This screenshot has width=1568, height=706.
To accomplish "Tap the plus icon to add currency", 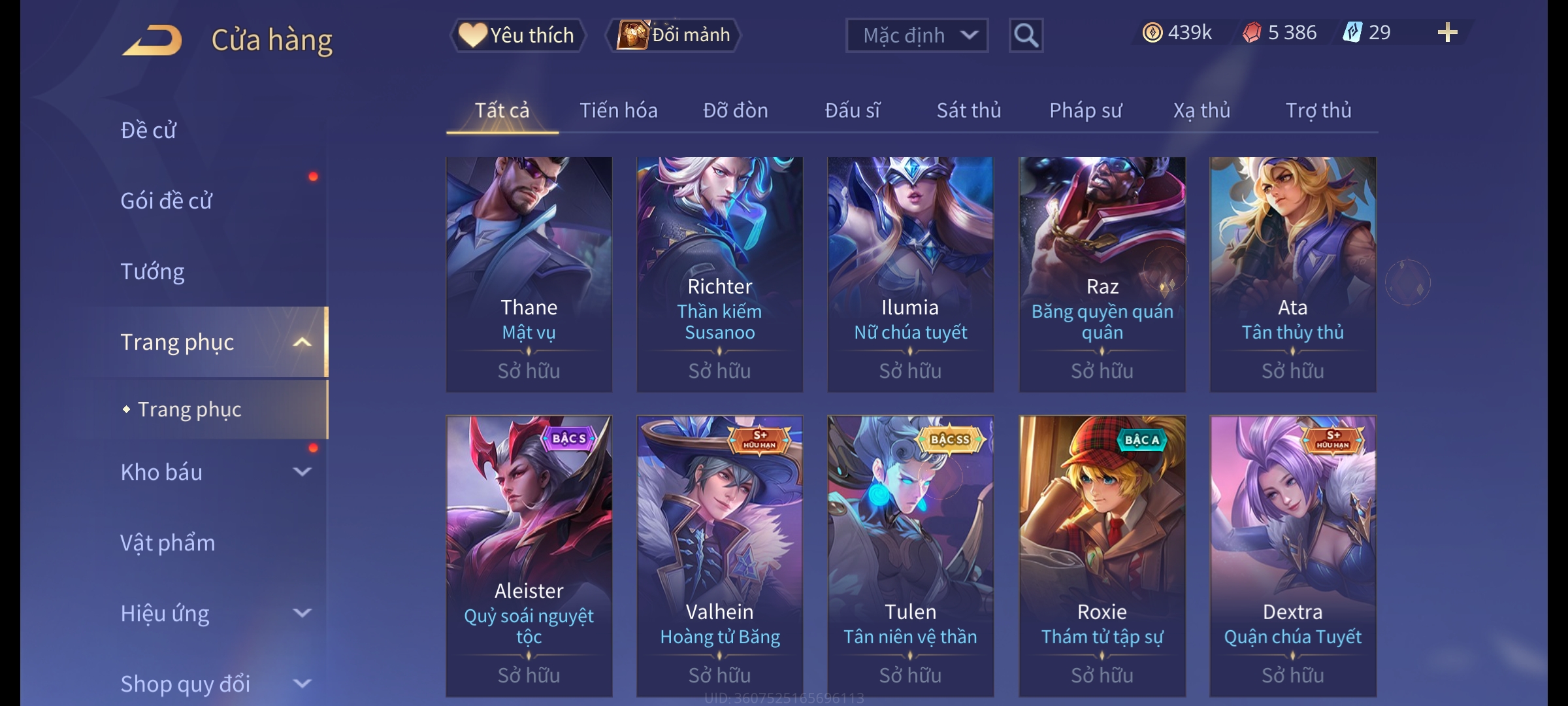I will pyautogui.click(x=1448, y=32).
